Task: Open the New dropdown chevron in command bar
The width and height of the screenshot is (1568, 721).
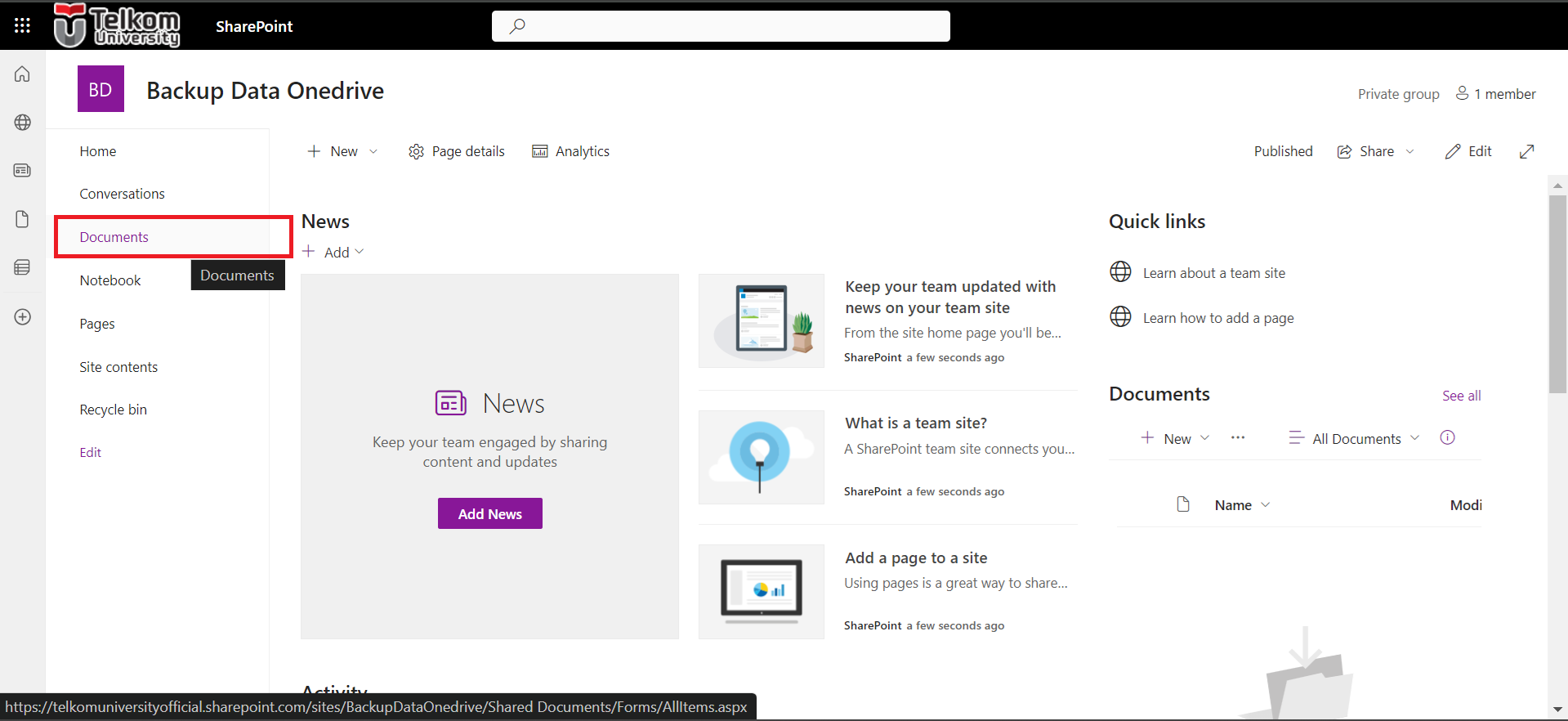Action: click(373, 151)
